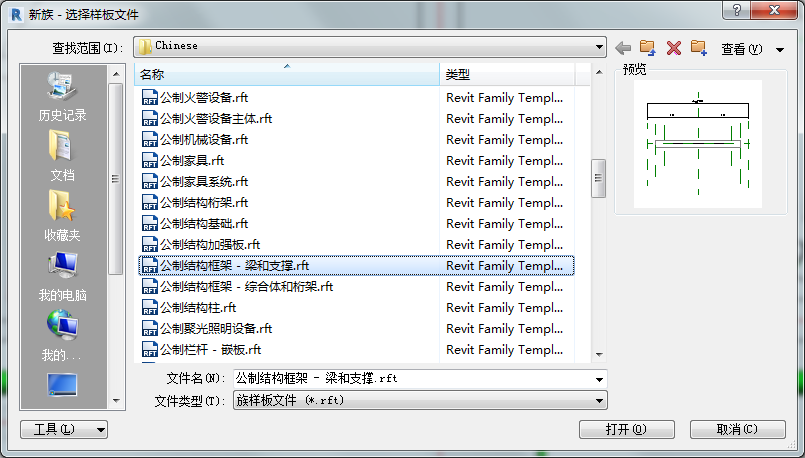Open the desktop monitor icon in sidebar
This screenshot has height=458, width=805.
(62, 385)
